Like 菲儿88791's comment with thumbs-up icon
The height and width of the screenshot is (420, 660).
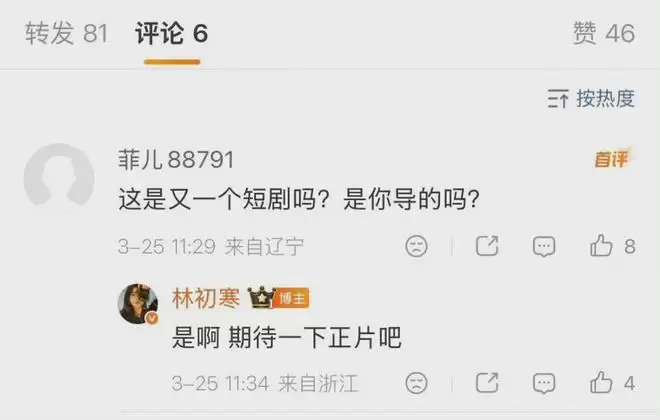pos(601,246)
